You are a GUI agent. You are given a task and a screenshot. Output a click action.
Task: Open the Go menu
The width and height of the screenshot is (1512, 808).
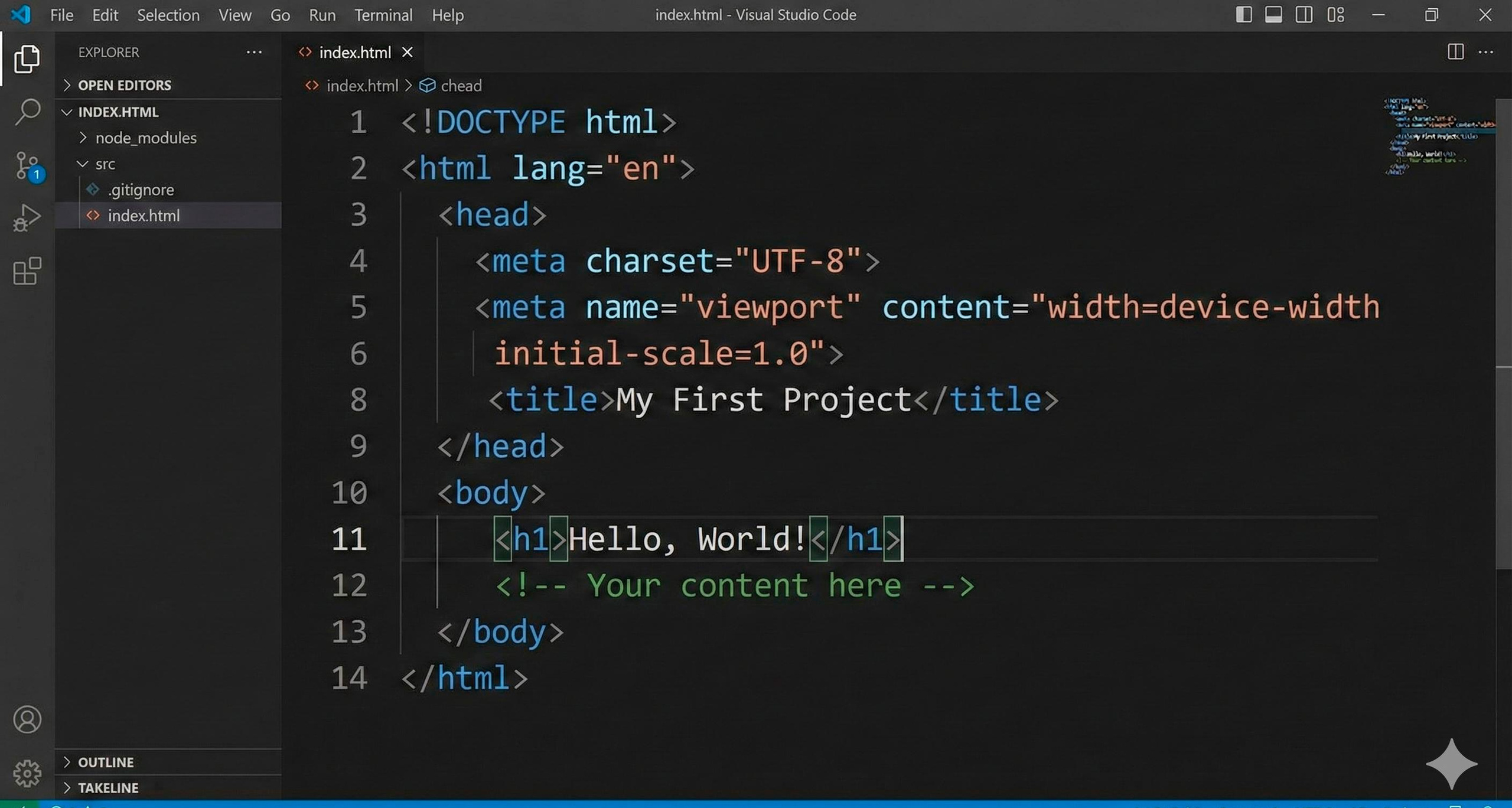coord(280,15)
